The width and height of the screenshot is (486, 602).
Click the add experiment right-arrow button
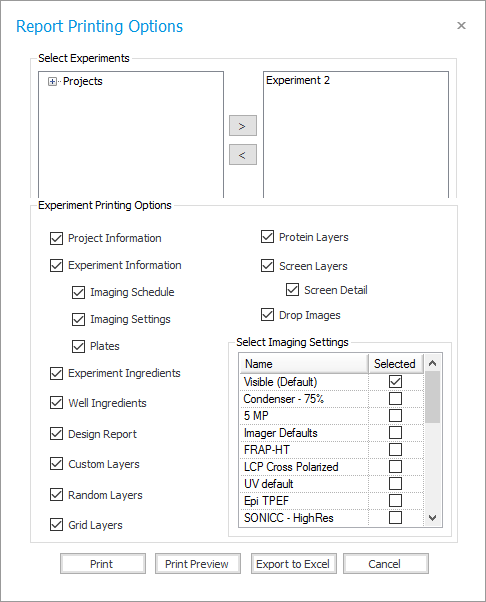pyautogui.click(x=243, y=126)
